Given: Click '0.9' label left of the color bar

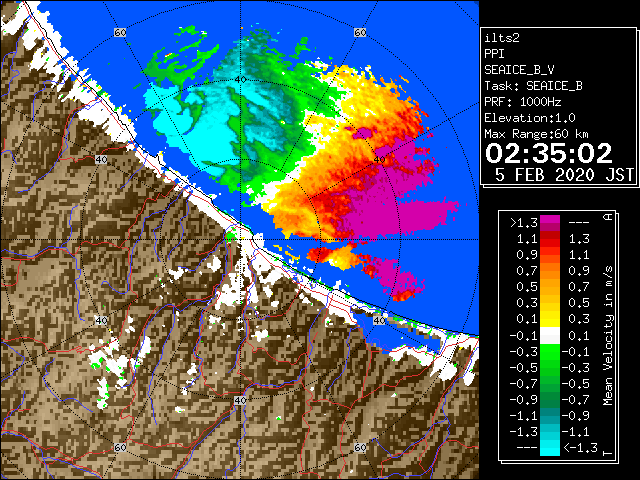Looking at the screenshot, I should (527, 255).
